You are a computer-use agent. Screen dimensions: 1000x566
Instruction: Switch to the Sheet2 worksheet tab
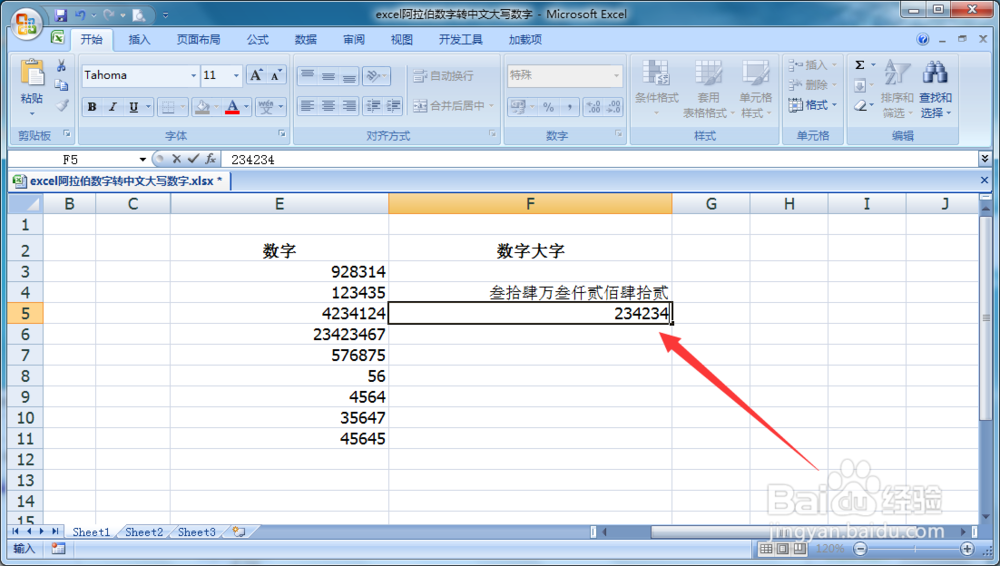point(143,532)
